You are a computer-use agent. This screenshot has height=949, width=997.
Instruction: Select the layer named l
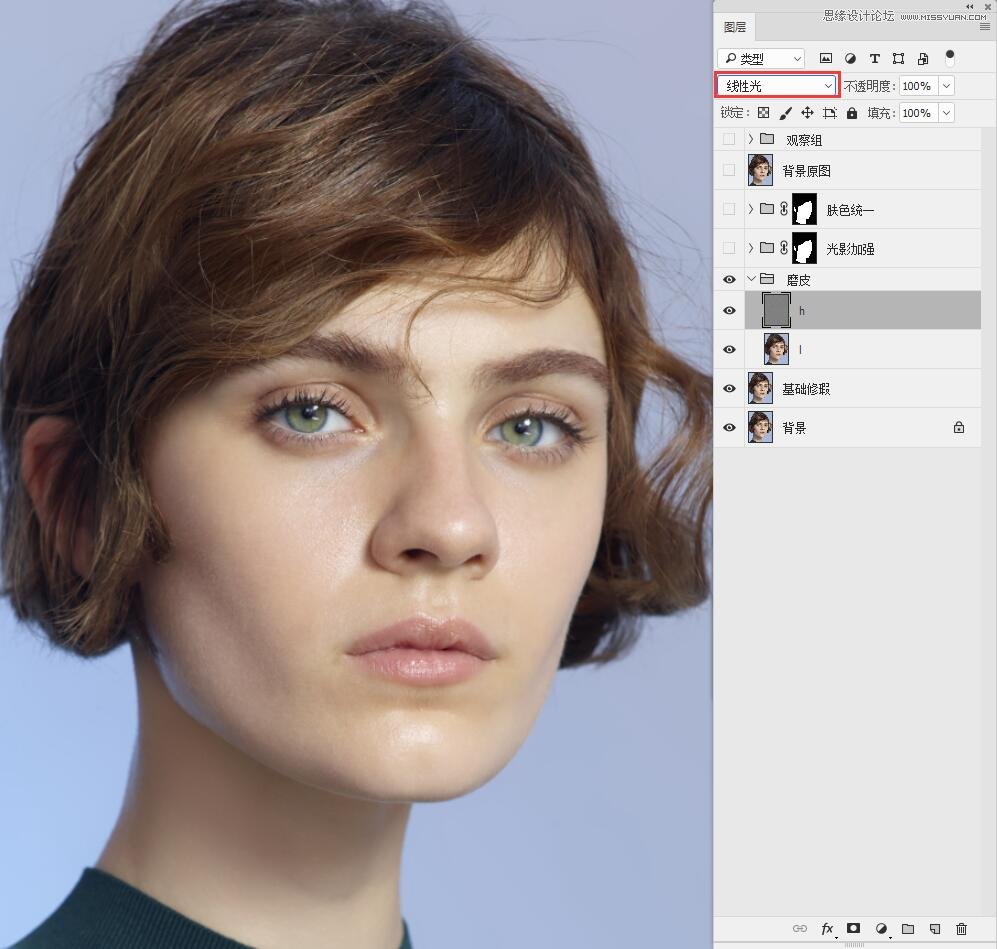(x=800, y=350)
